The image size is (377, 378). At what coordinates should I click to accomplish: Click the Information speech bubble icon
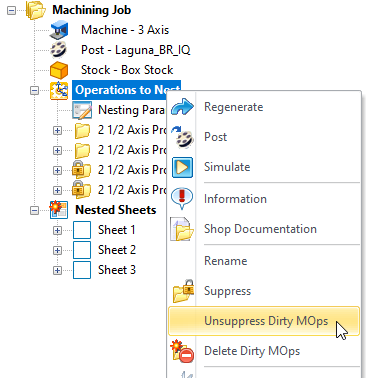182,199
